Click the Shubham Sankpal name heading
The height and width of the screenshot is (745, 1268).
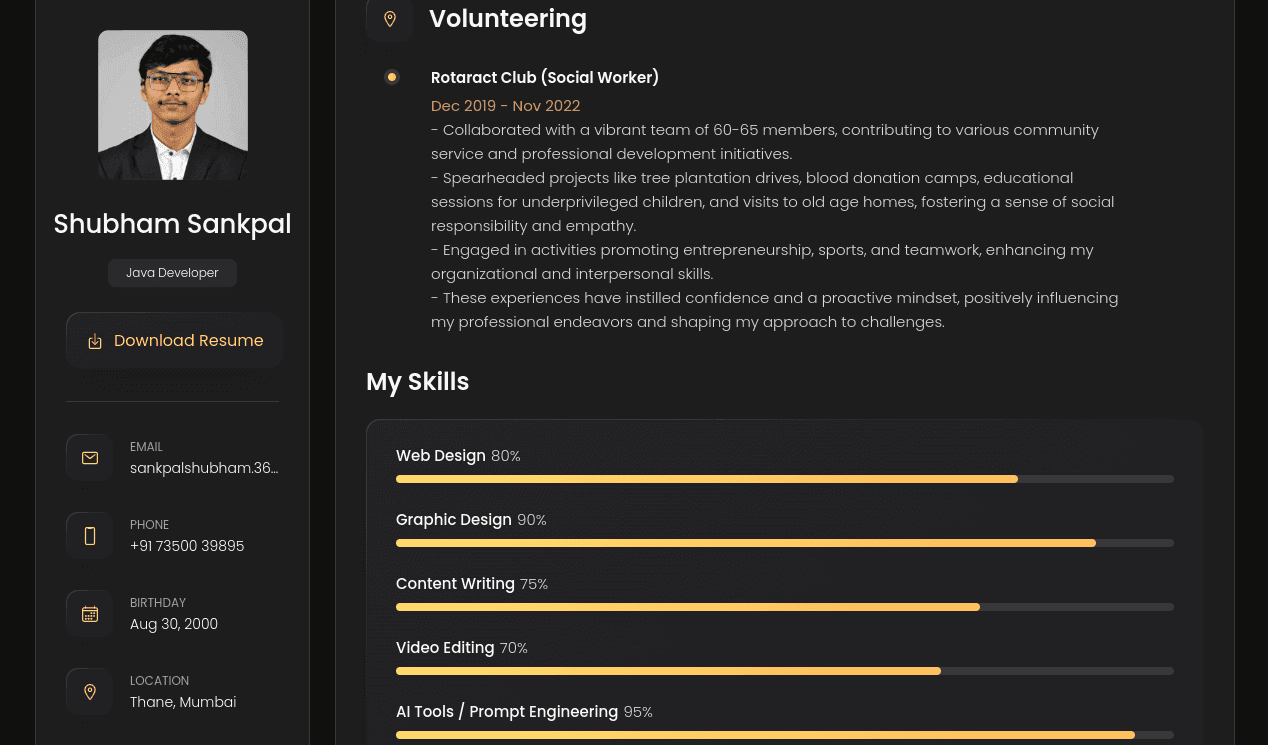click(x=173, y=224)
